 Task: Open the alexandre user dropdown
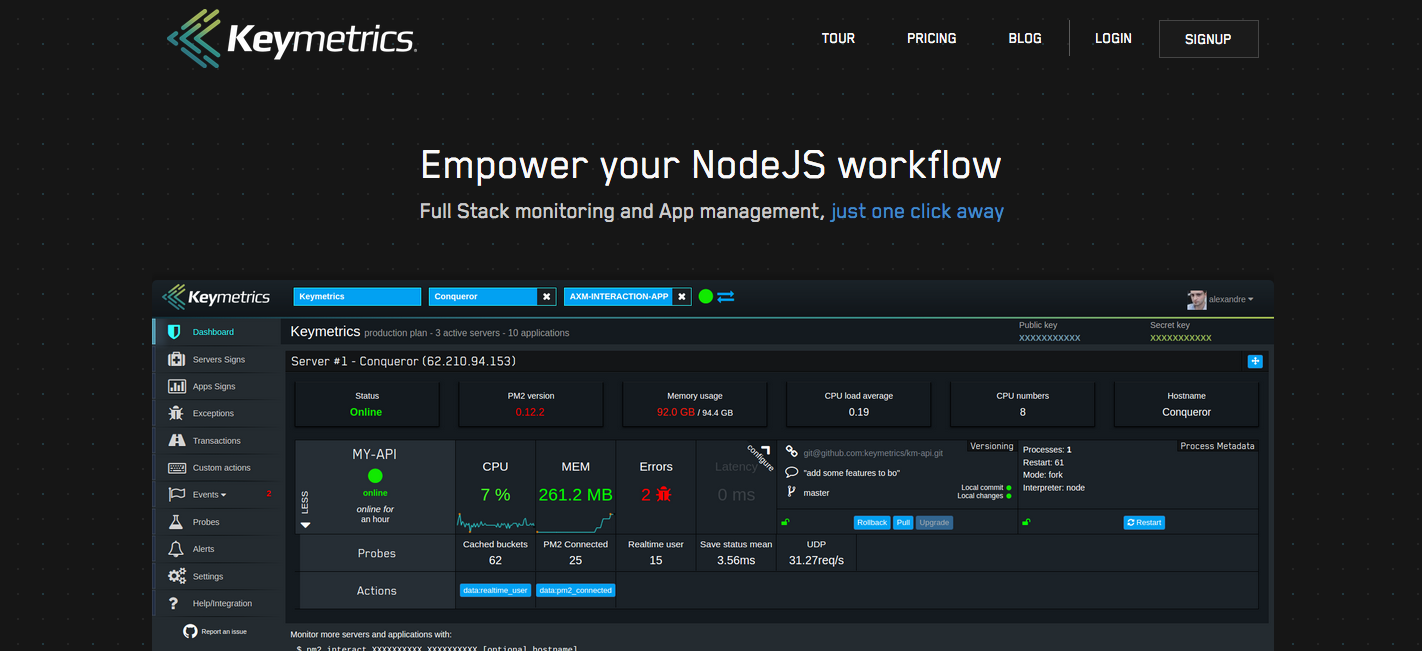1221,299
